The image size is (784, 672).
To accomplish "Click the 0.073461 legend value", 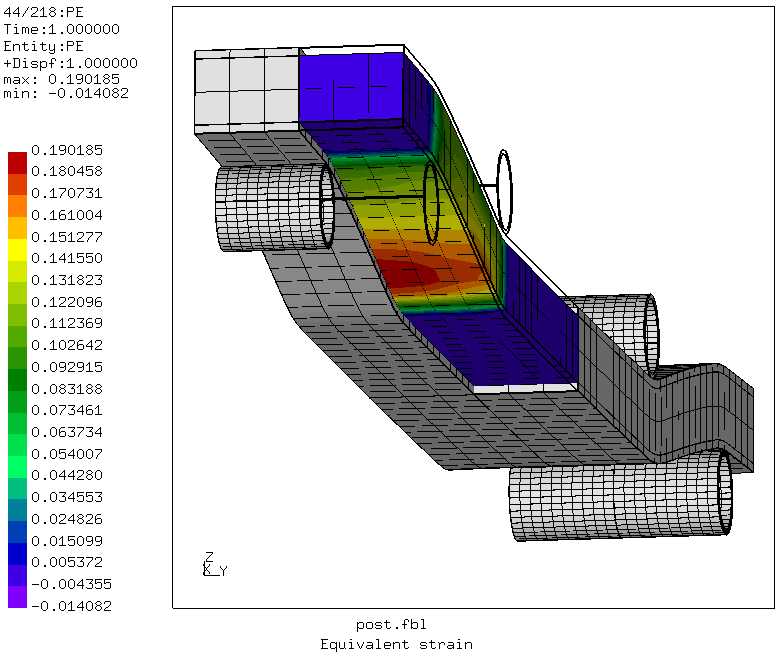I will (x=67, y=410).
